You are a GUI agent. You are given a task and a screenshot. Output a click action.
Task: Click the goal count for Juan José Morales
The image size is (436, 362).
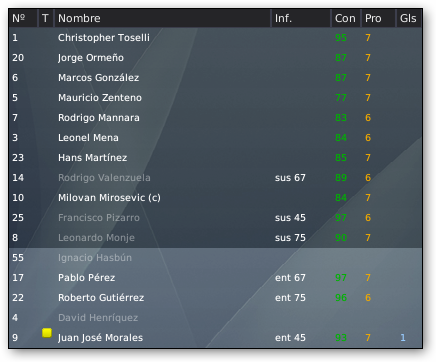tap(403, 338)
